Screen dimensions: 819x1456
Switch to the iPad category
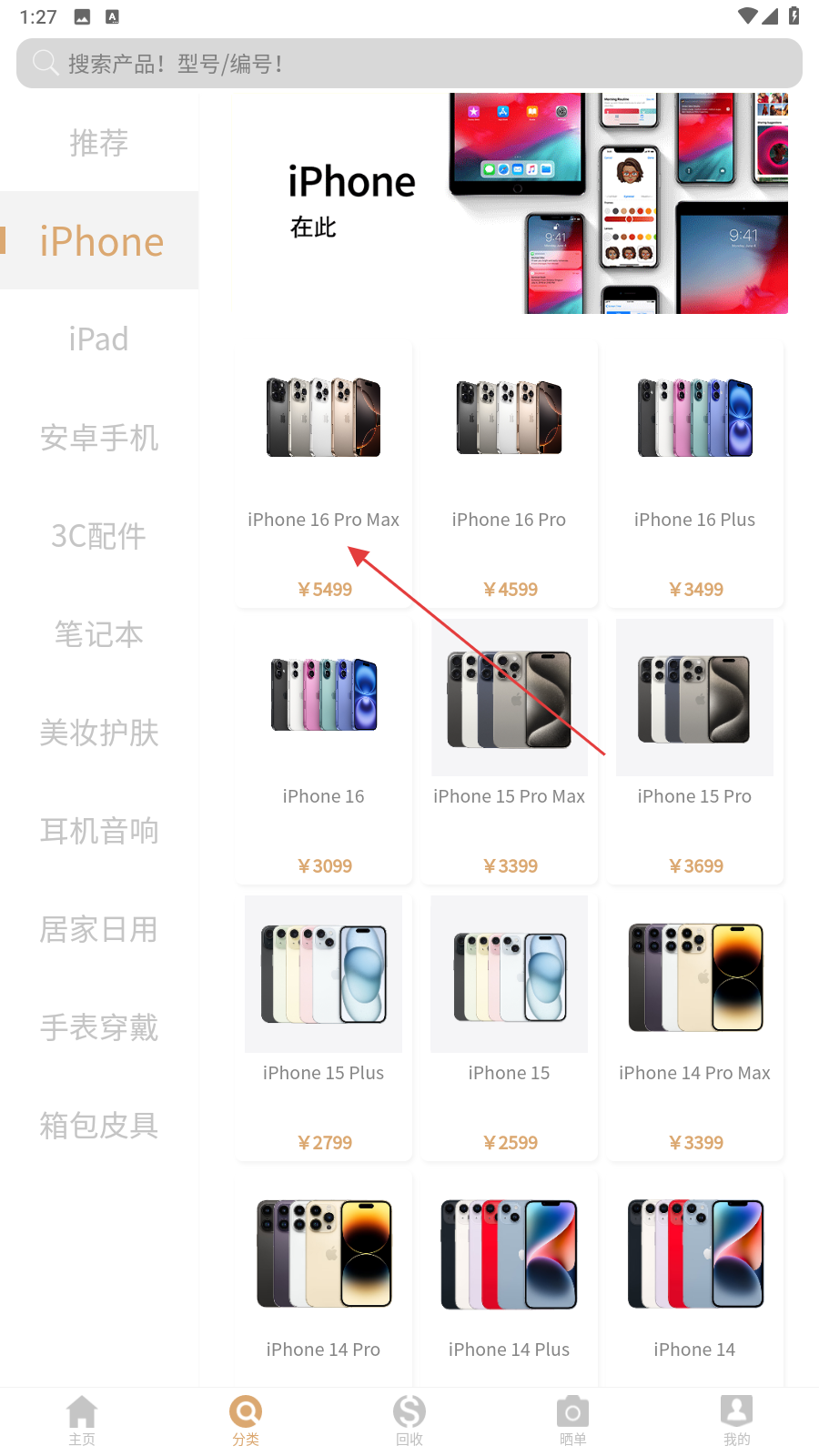(x=99, y=339)
